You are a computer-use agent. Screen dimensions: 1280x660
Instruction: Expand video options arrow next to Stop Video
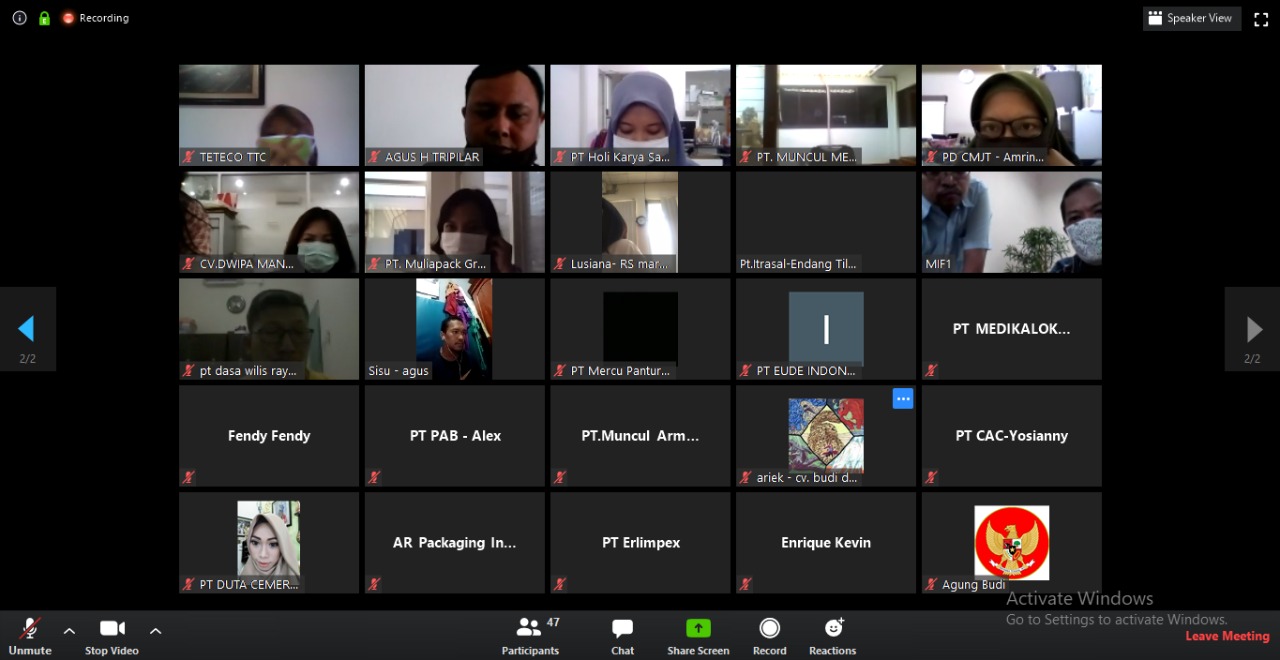(x=155, y=631)
